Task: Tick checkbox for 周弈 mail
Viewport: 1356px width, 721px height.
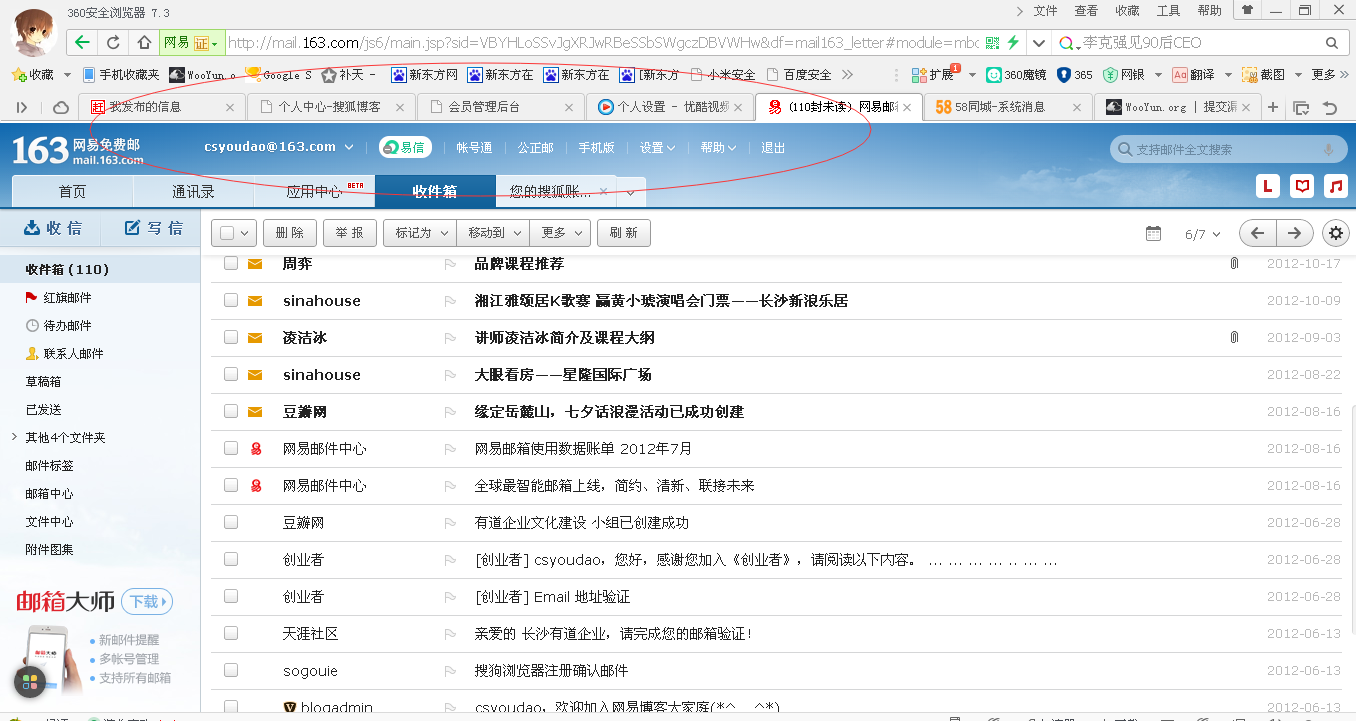Action: (x=231, y=263)
